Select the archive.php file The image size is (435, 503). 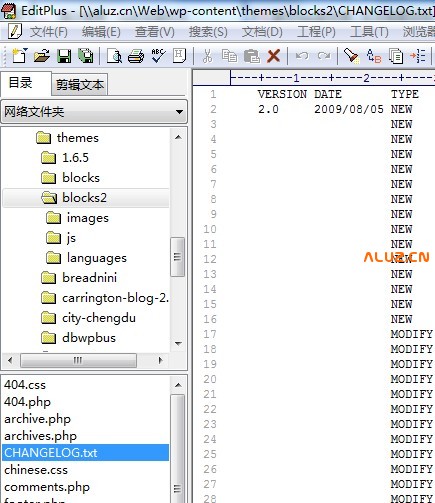(x=37, y=419)
